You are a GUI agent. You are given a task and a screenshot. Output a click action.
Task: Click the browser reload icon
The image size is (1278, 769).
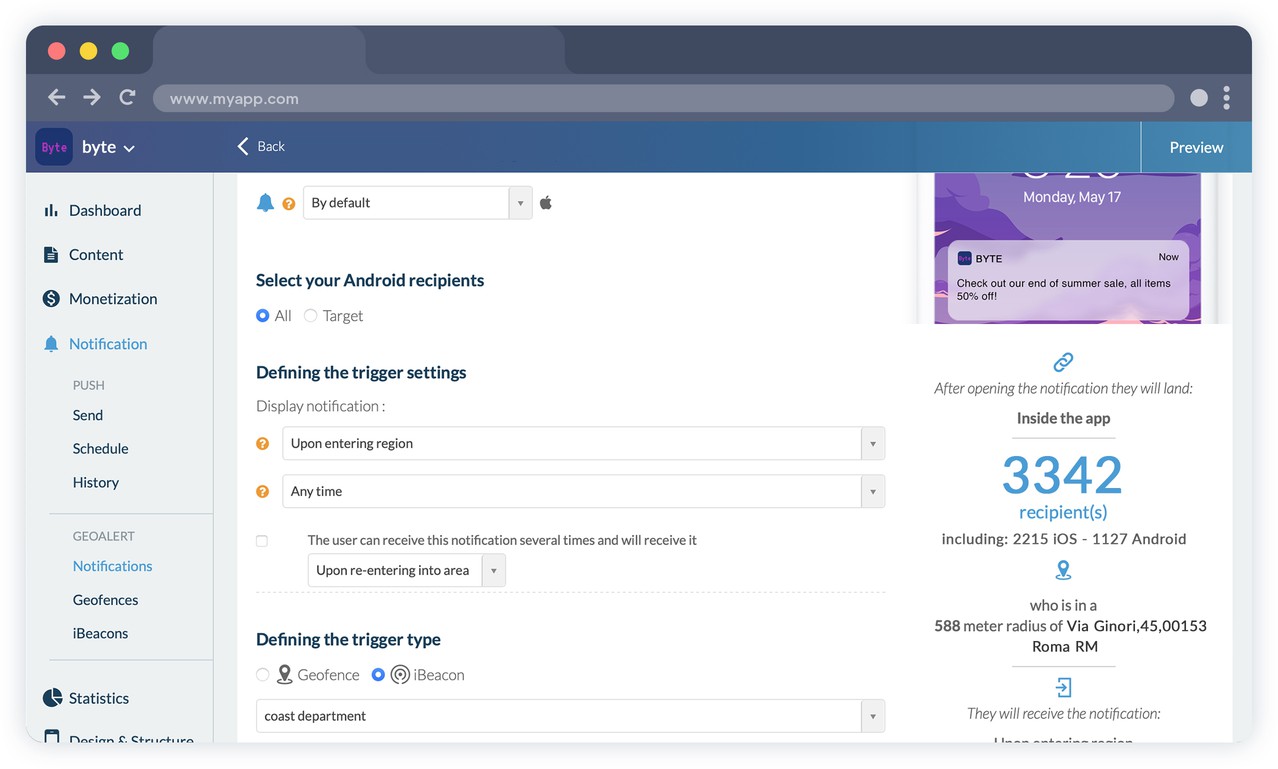click(127, 97)
